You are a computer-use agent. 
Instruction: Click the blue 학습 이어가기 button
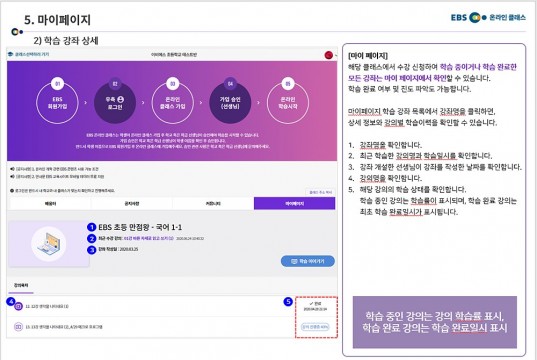tap(308, 261)
